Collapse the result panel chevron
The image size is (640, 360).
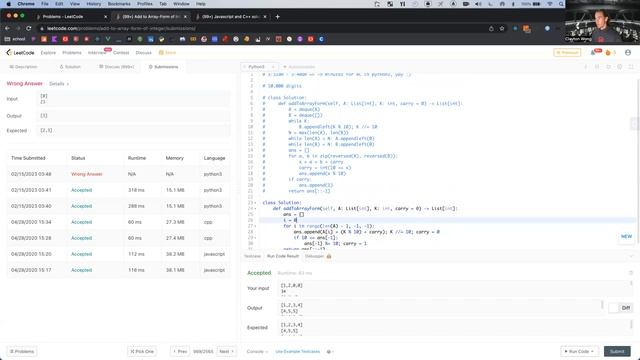click(x=631, y=256)
